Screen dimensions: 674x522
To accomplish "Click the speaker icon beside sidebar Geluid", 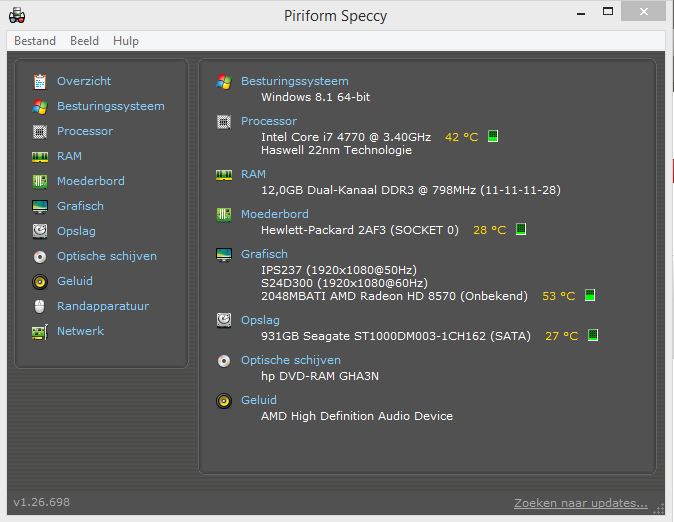I will 40,282.
